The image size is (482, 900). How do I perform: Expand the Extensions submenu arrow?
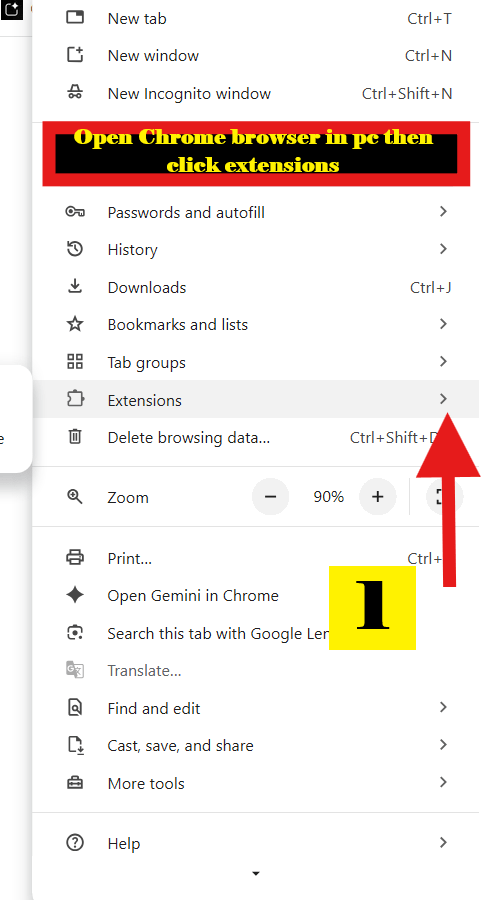tap(443, 399)
